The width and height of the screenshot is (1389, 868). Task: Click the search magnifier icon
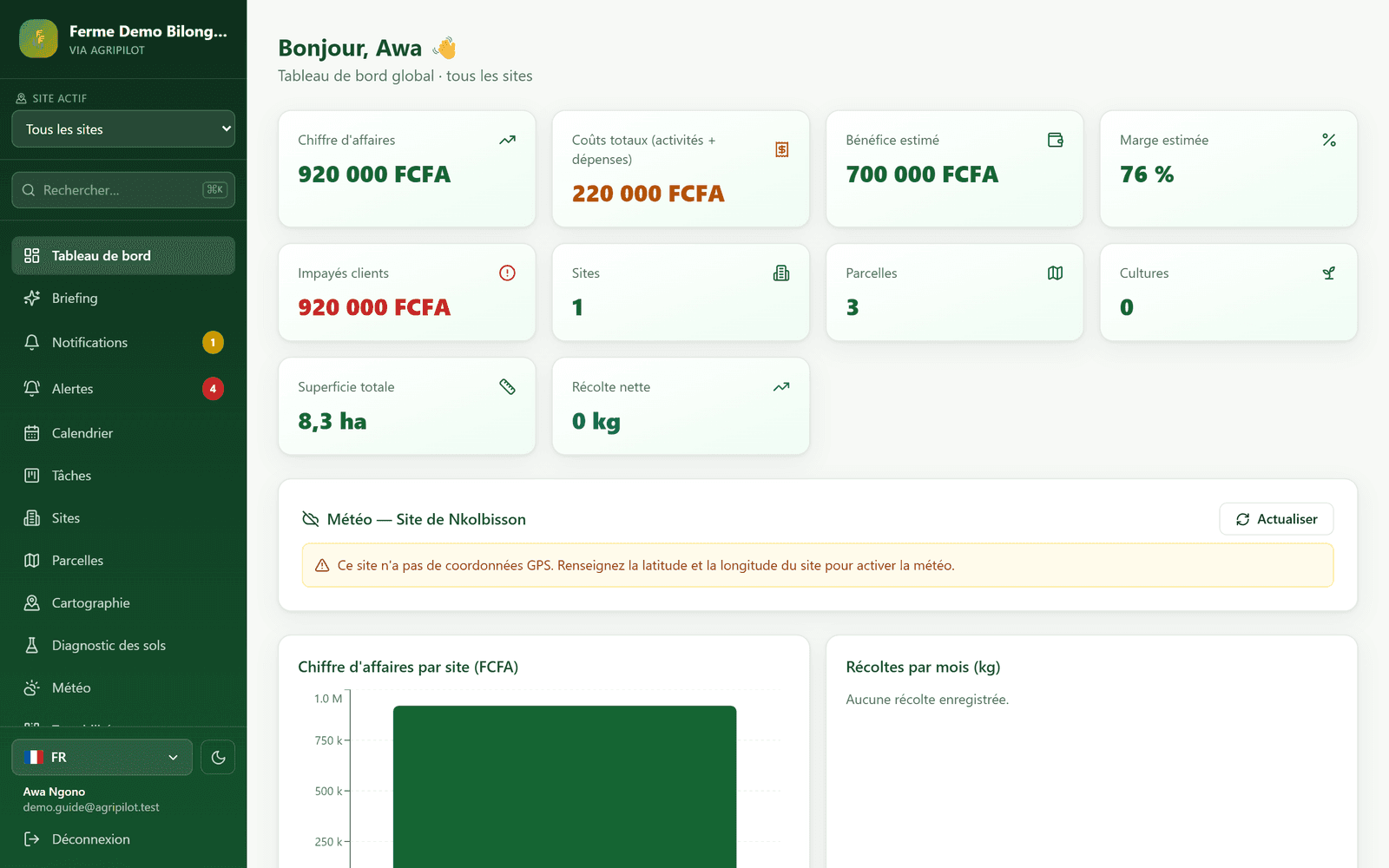(29, 190)
